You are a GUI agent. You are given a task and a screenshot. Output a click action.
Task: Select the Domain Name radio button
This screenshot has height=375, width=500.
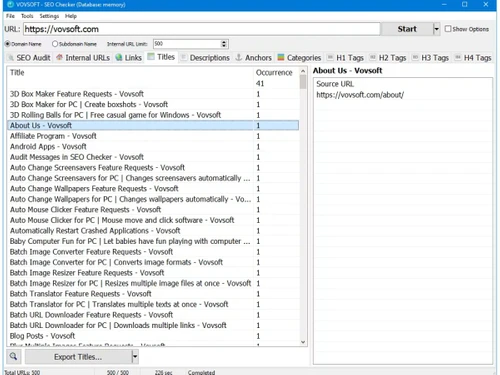click(7, 44)
